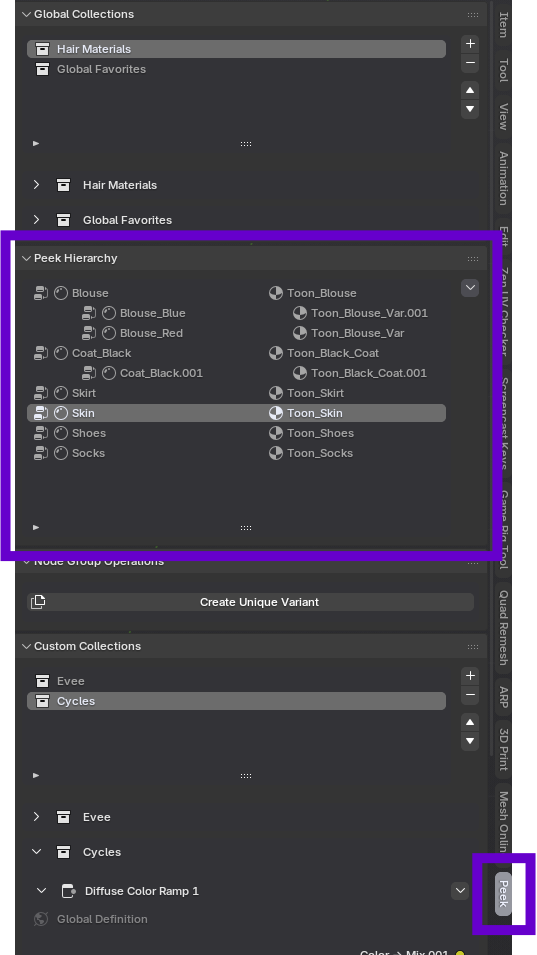Image resolution: width=537 pixels, height=955 pixels.
Task: Collapse the Peek Hierarchy panel
Action: pos(26,258)
